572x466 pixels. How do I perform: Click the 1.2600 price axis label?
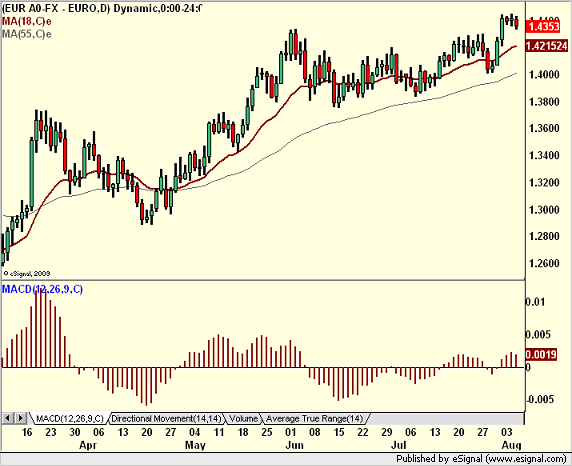click(544, 263)
